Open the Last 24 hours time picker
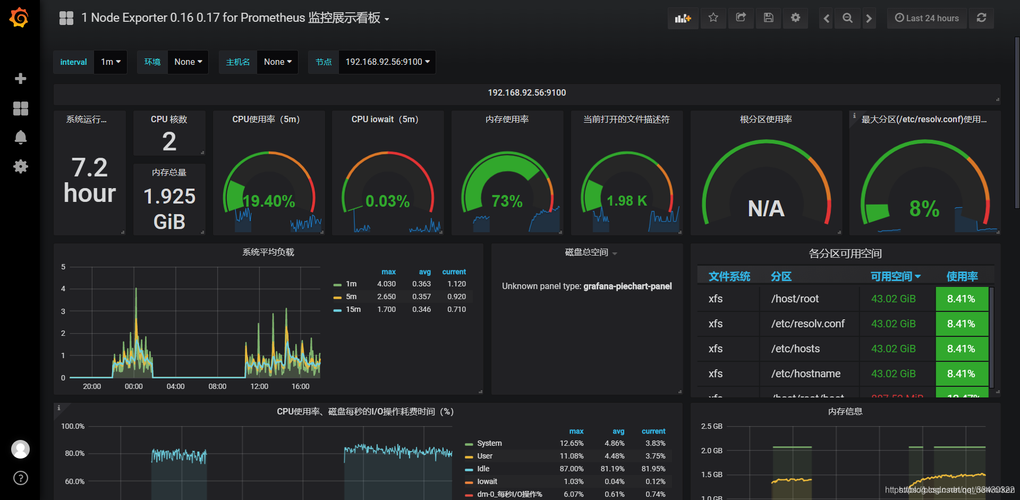The image size is (1020, 500). 927,18
